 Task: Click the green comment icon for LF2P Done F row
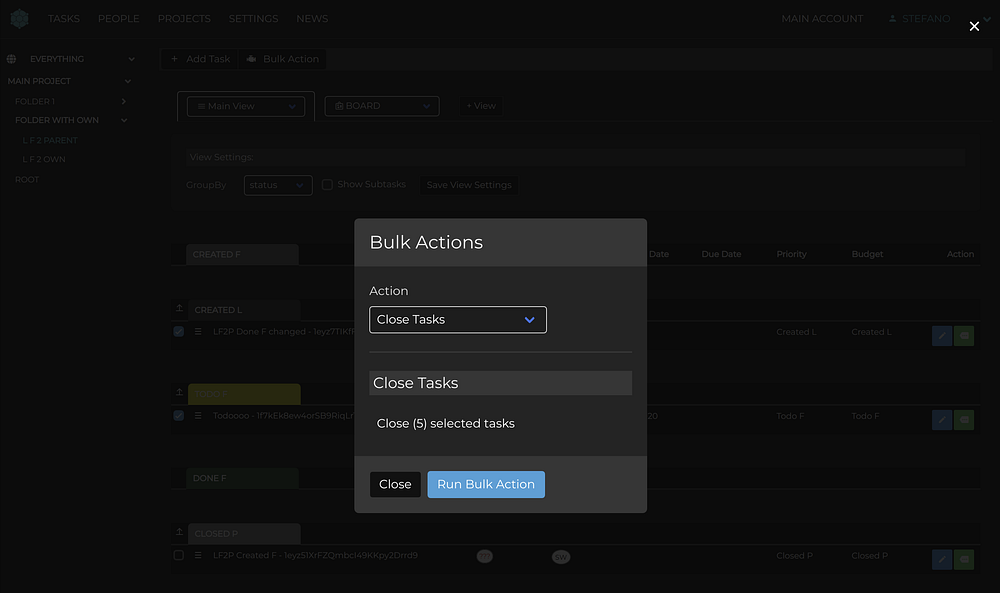964,335
